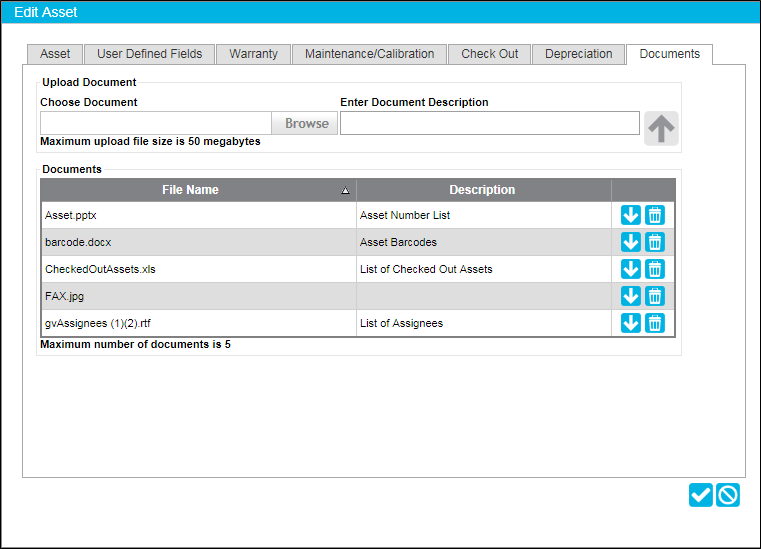761x549 pixels.
Task: Focus the Document Description input field
Action: (x=490, y=123)
